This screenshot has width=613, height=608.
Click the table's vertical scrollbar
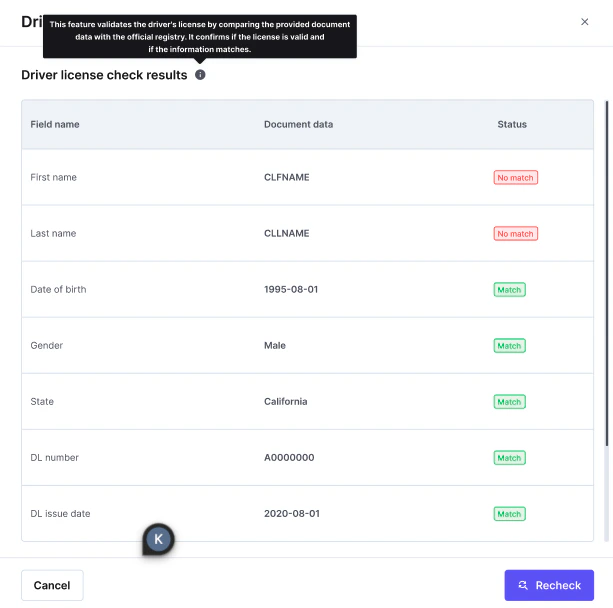[x=606, y=274]
